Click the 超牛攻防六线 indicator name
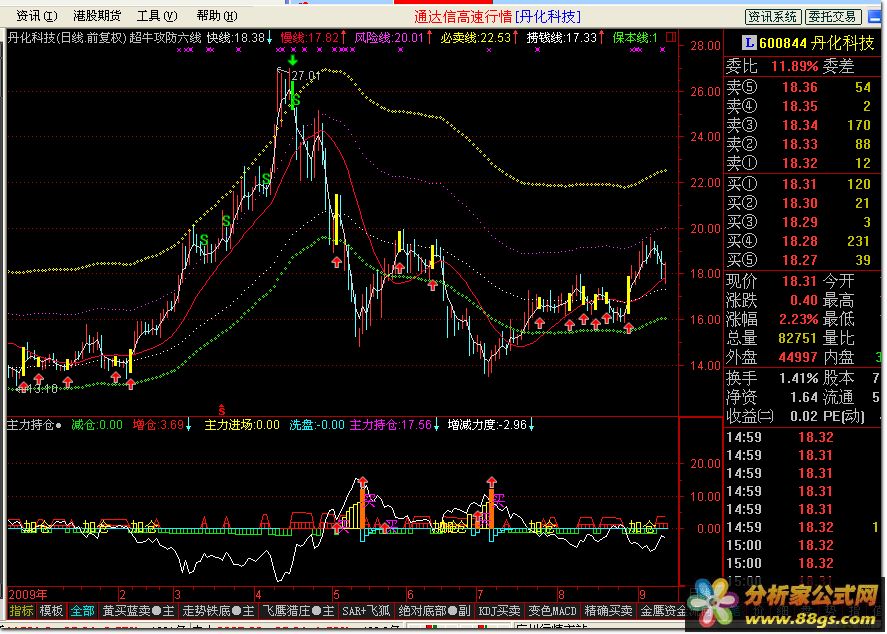Viewport: 887px width, 634px height. tap(165, 38)
